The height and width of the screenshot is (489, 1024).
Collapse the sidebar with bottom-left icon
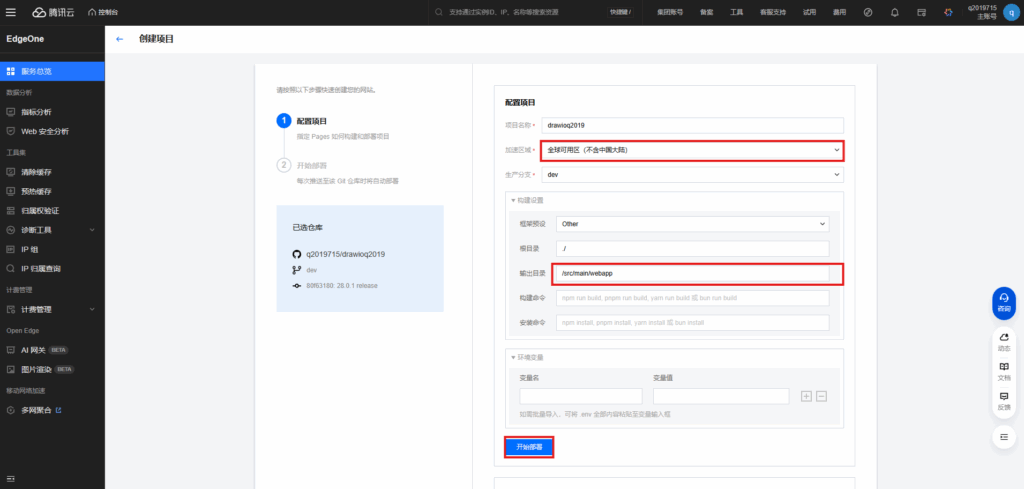[11, 478]
